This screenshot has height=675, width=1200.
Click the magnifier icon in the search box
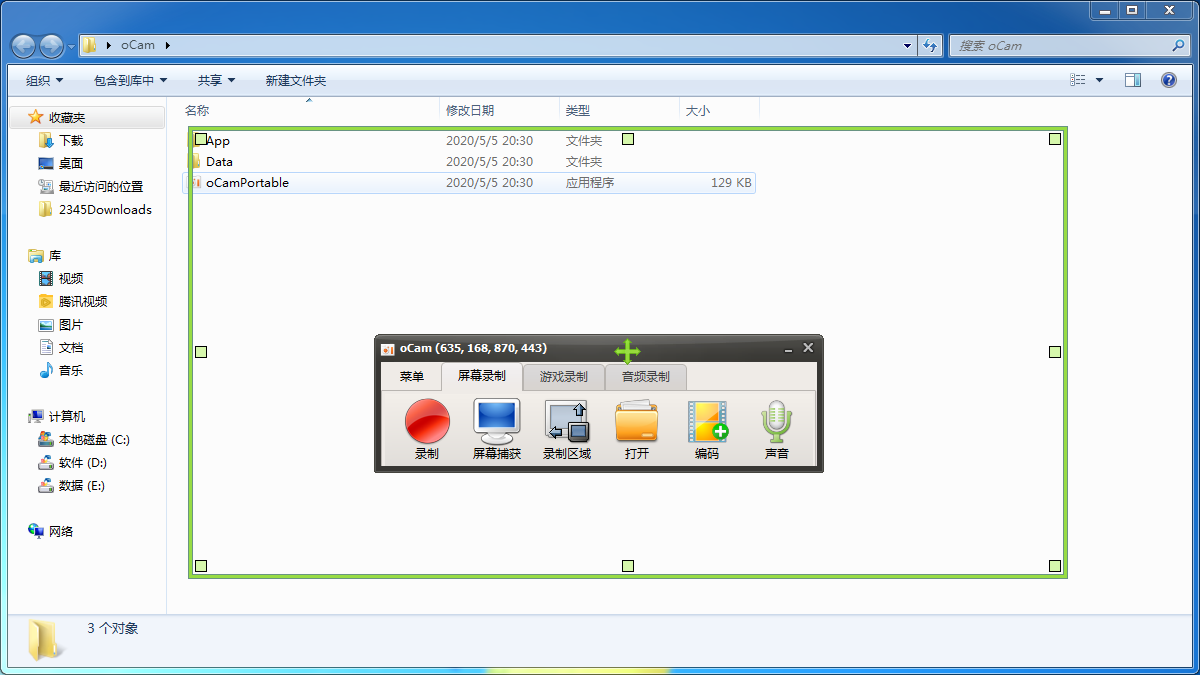[x=1178, y=45]
